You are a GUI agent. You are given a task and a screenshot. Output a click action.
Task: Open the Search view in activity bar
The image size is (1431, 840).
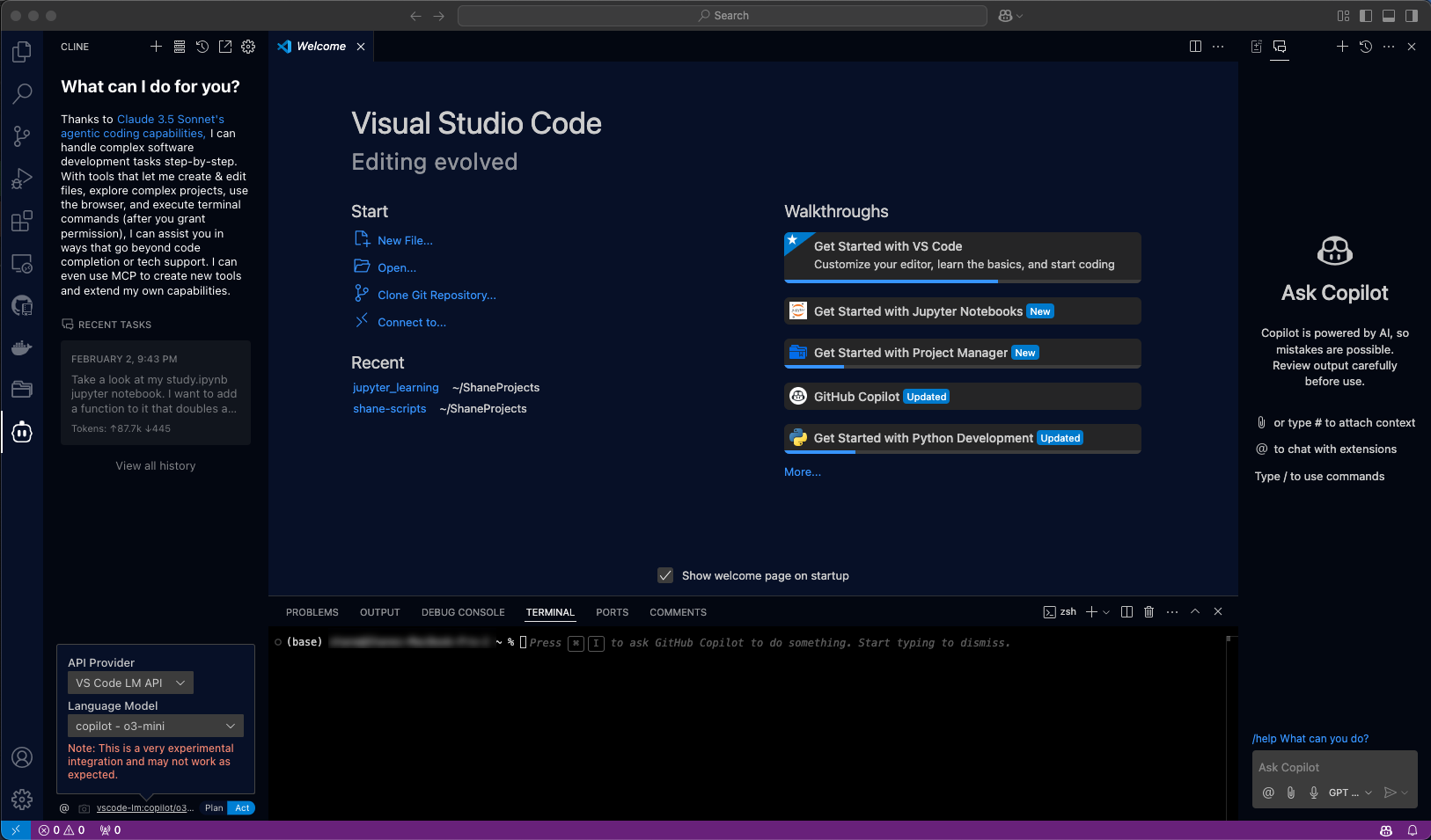pyautogui.click(x=22, y=93)
